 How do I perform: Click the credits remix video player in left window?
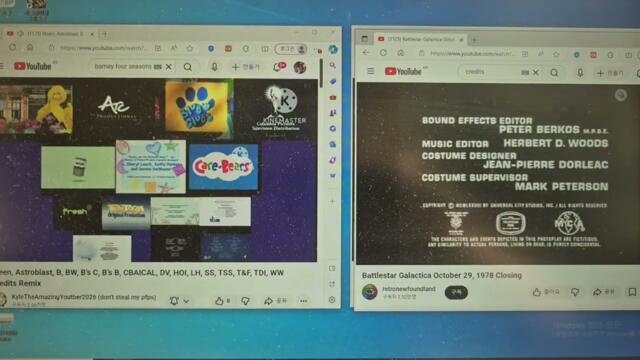(158, 170)
